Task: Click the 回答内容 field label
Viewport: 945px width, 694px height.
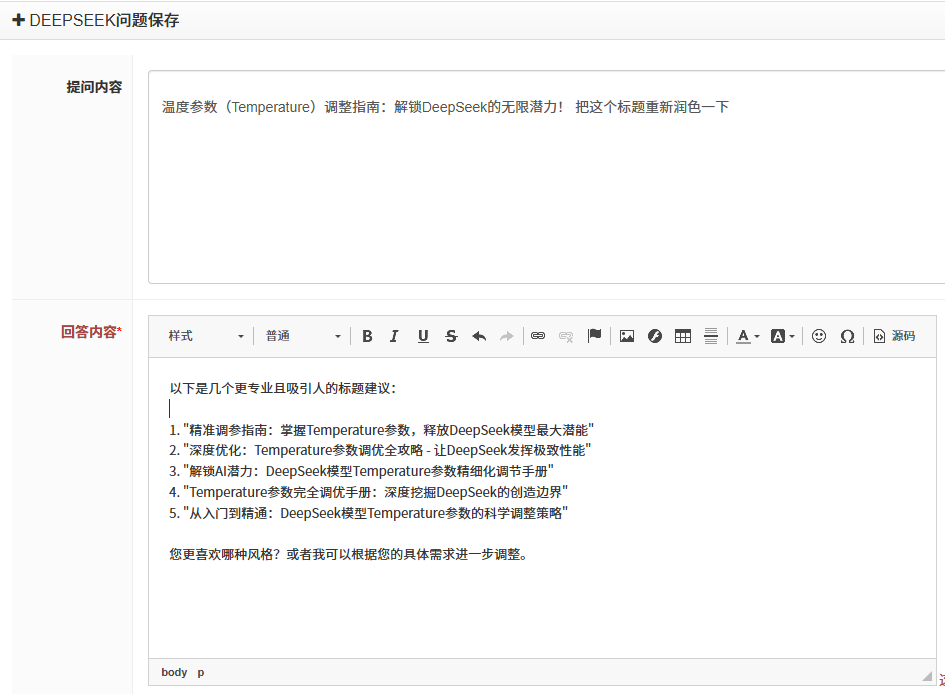Action: tap(91, 332)
